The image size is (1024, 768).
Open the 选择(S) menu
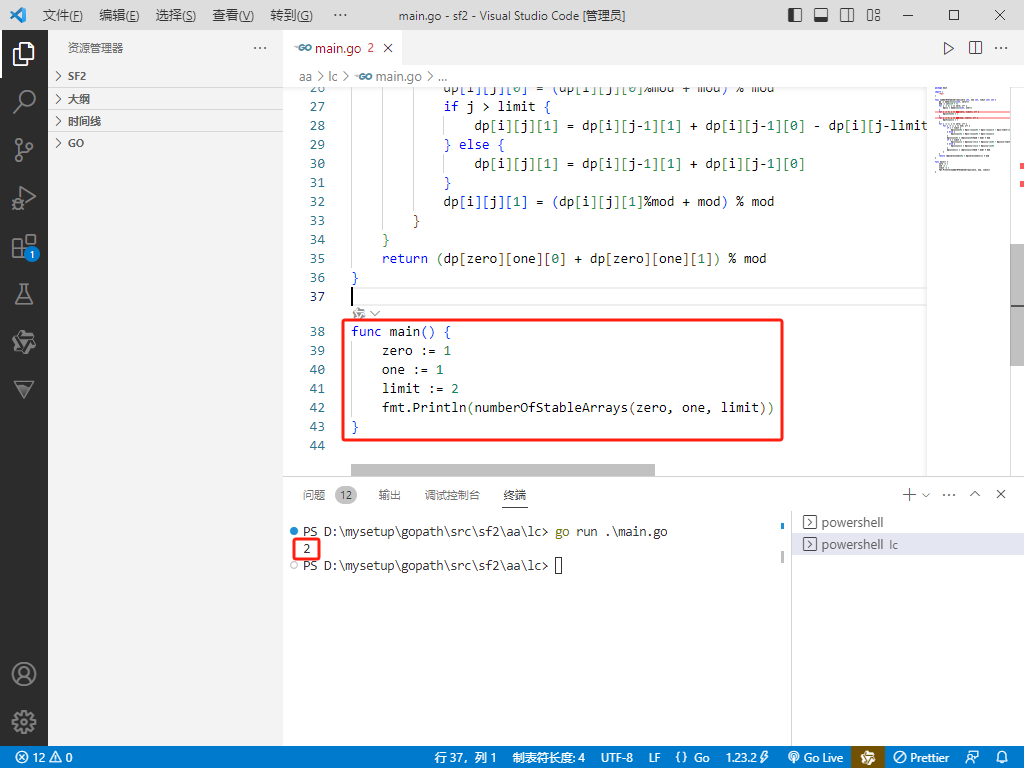click(176, 16)
